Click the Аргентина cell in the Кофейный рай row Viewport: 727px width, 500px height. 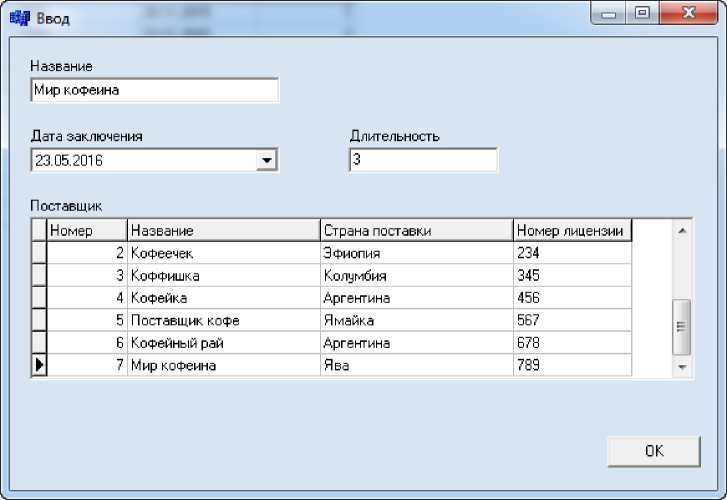point(416,343)
